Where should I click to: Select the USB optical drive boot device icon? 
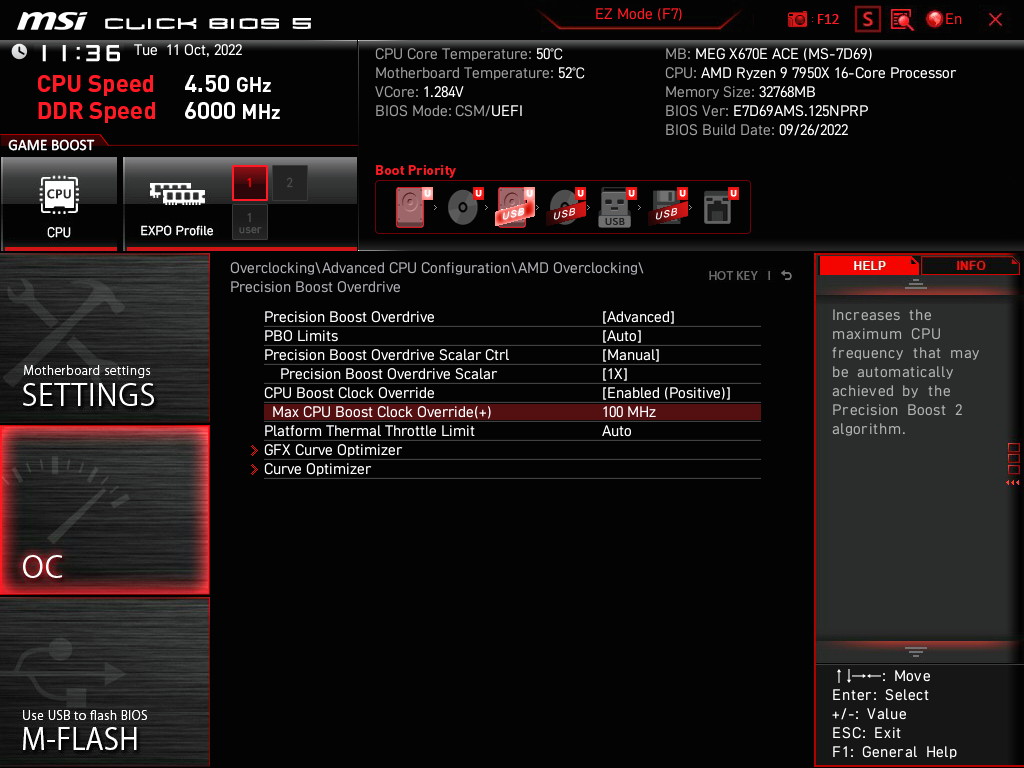pos(566,207)
